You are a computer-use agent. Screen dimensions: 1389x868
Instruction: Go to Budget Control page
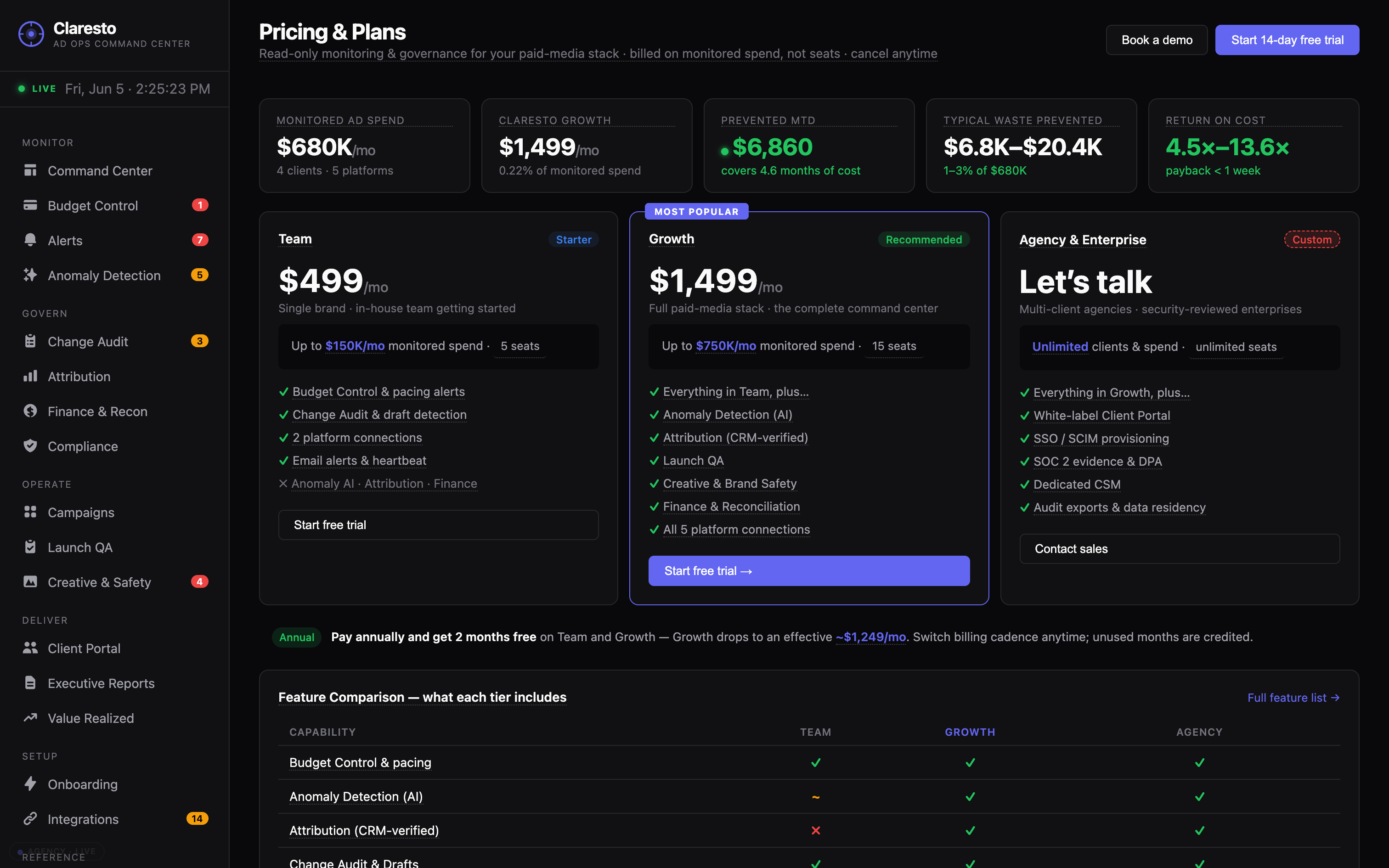coord(115,206)
